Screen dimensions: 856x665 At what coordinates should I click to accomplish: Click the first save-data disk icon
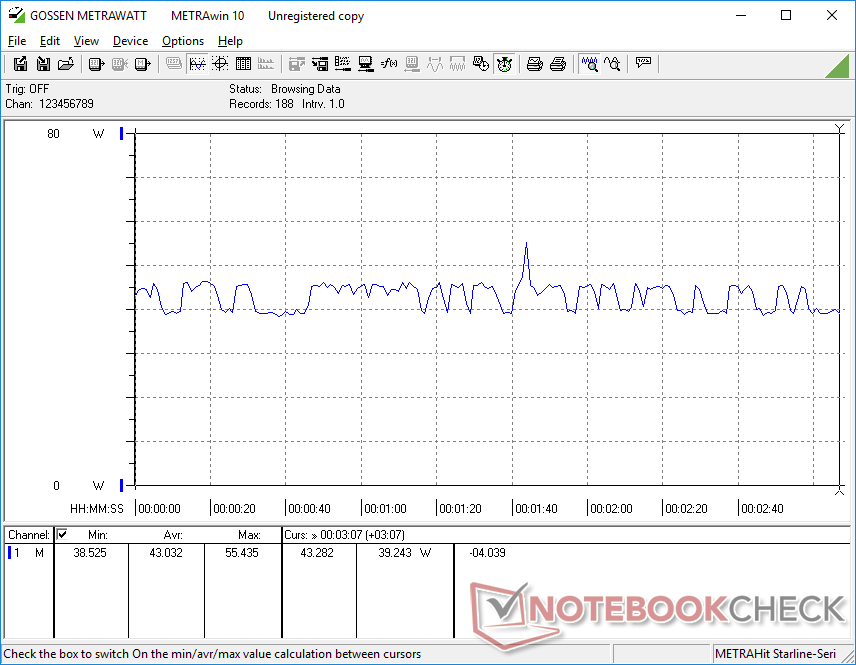click(20, 64)
